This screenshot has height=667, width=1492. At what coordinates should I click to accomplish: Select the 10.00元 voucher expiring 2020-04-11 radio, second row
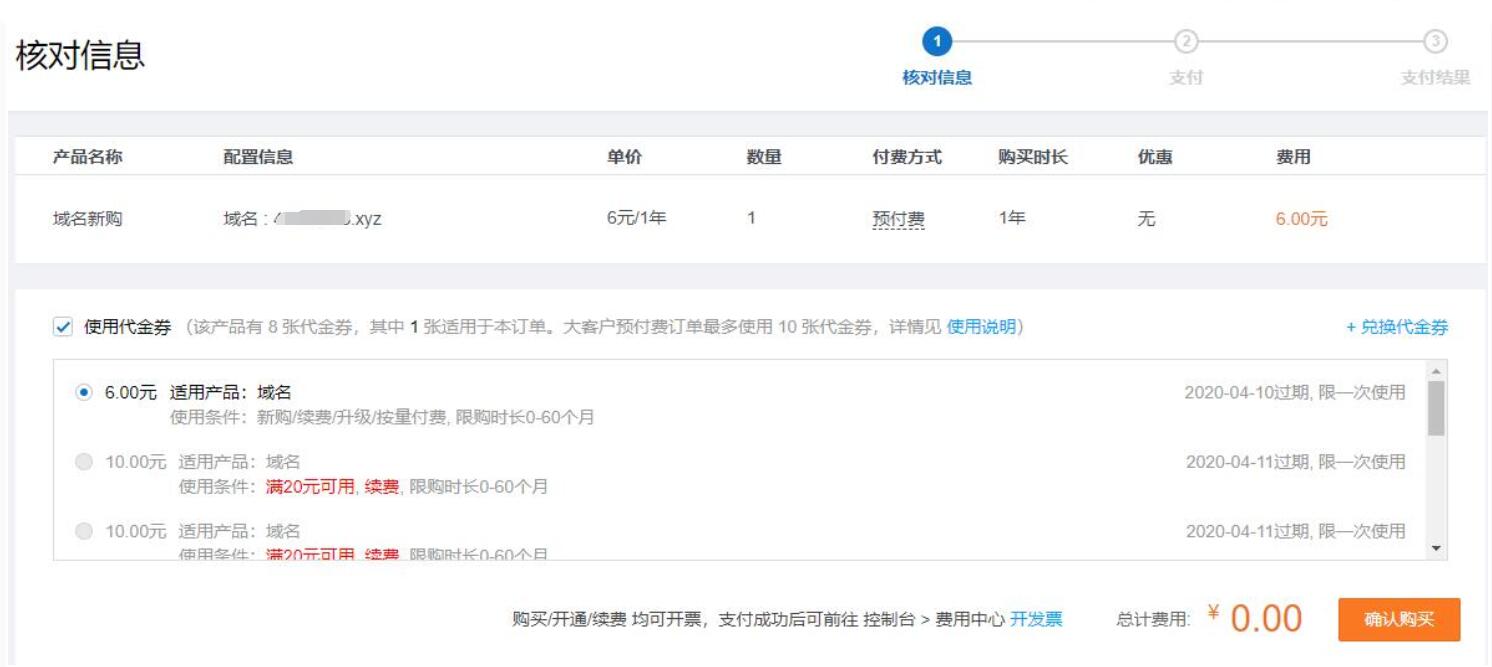[x=84, y=462]
